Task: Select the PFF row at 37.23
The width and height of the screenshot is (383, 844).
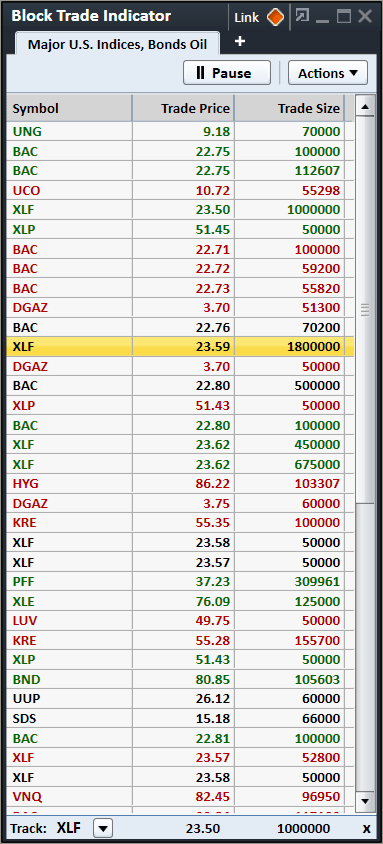Action: [x=180, y=581]
